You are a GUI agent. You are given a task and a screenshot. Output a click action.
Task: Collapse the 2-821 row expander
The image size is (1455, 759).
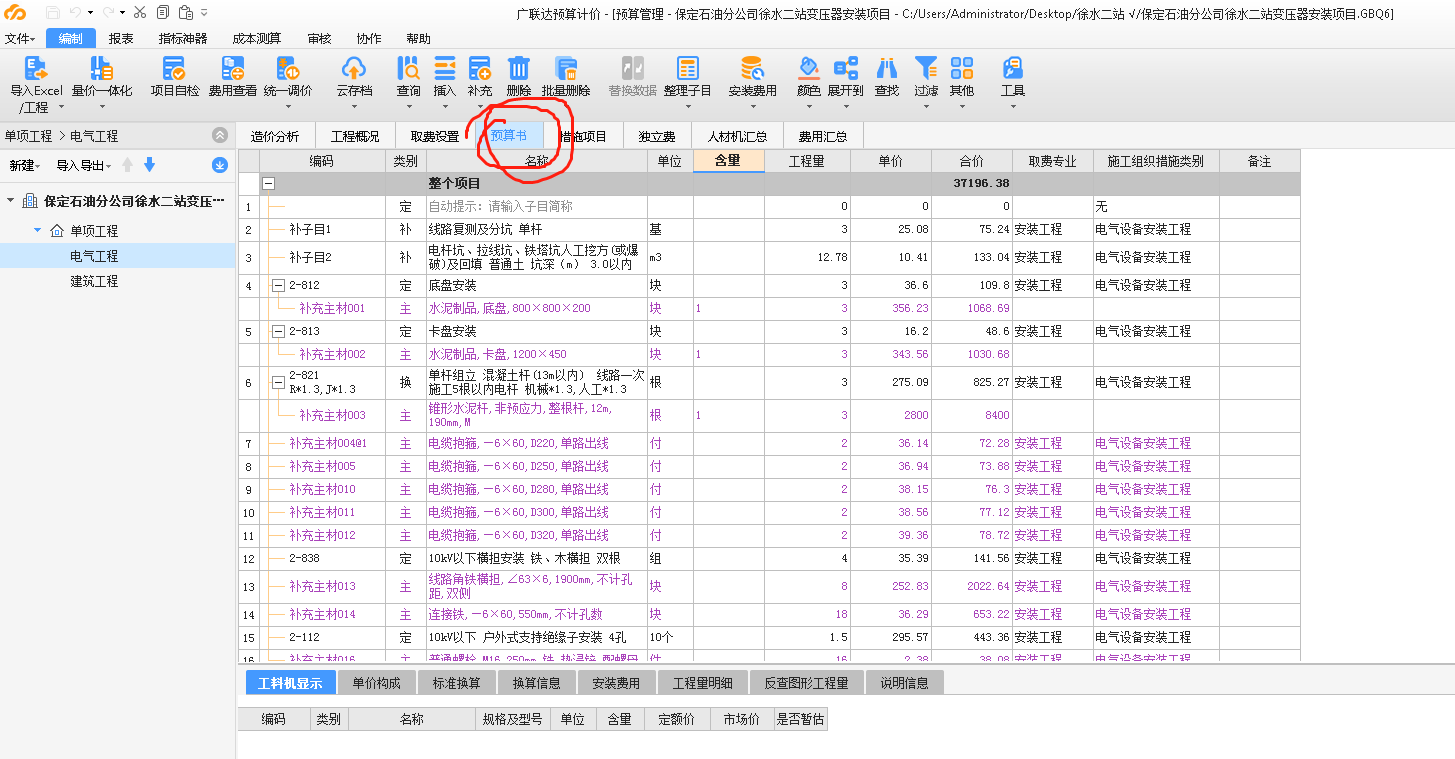point(278,382)
